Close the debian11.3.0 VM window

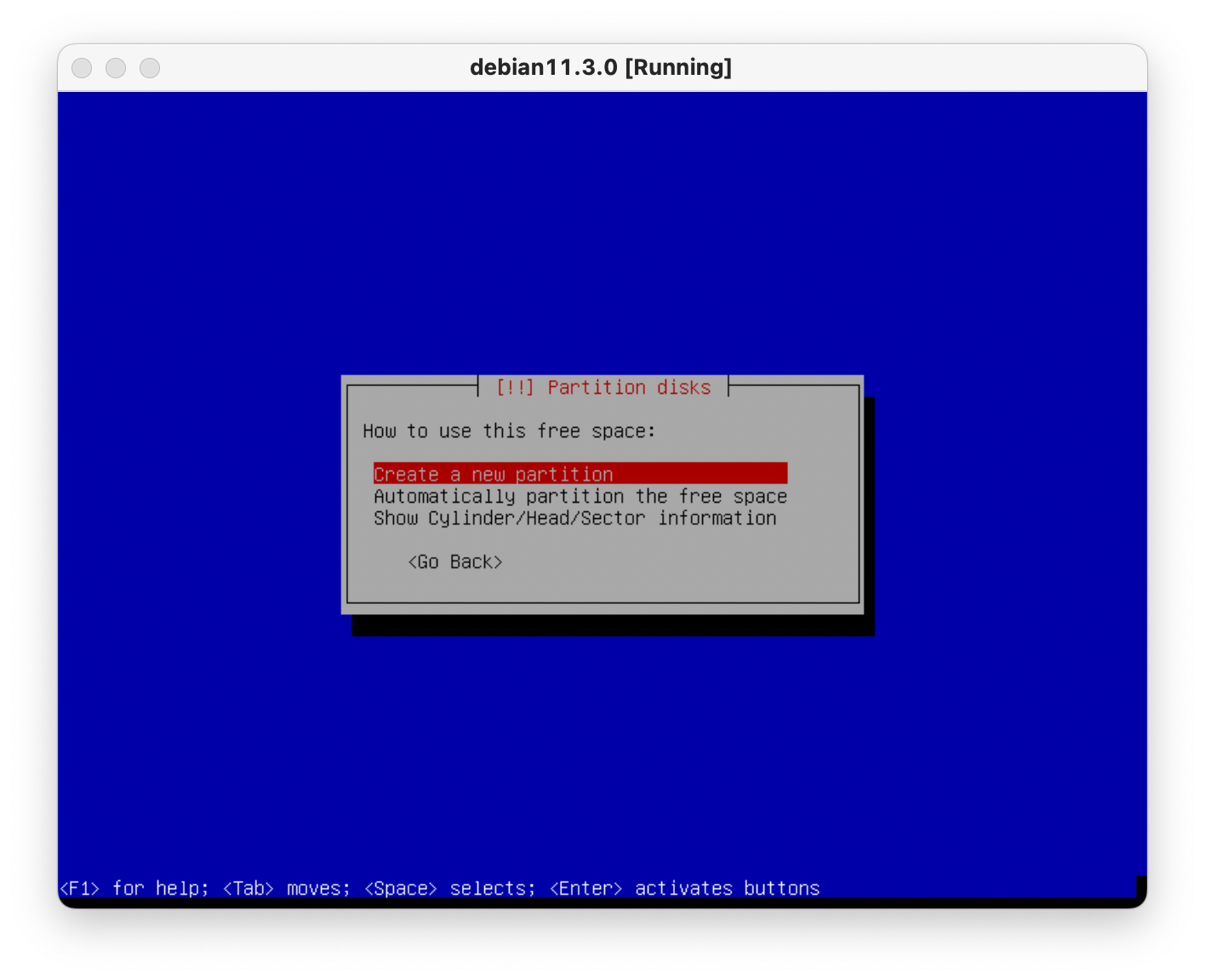(x=82, y=68)
